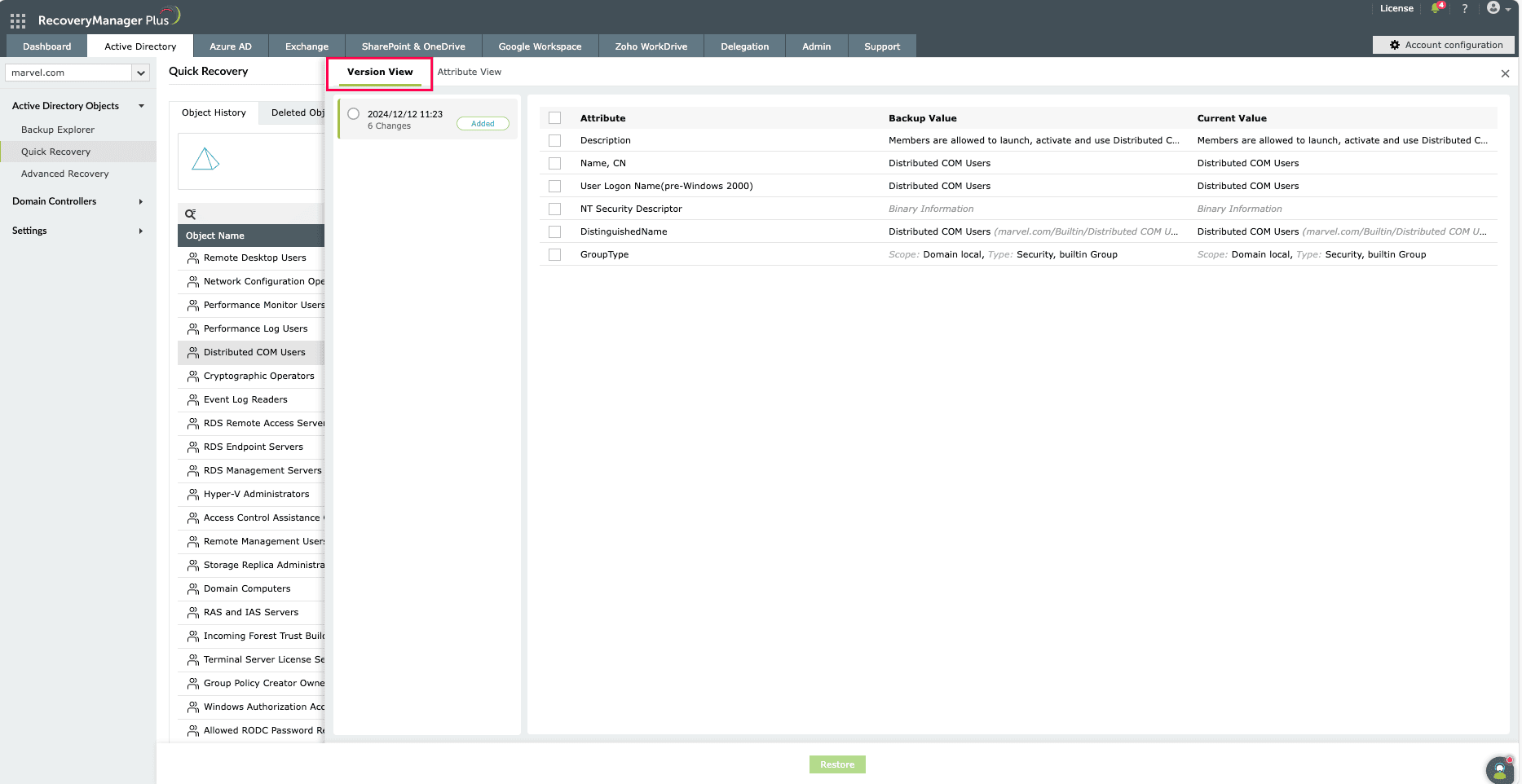Click the License link
Screen dimensions: 1522x784
click(x=1396, y=8)
